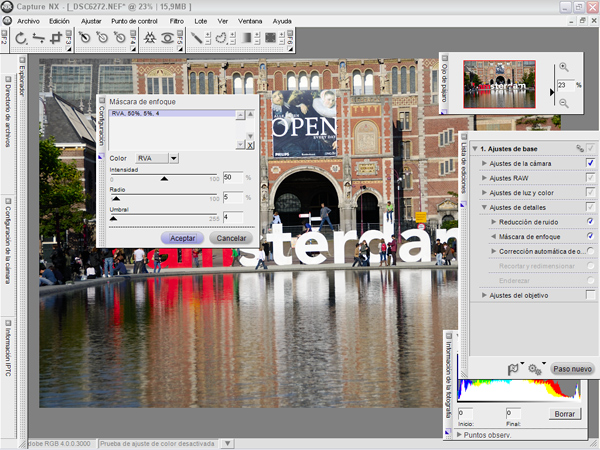The image size is (600, 450).
Task: Open the Ajustar menu
Action: coord(91,21)
